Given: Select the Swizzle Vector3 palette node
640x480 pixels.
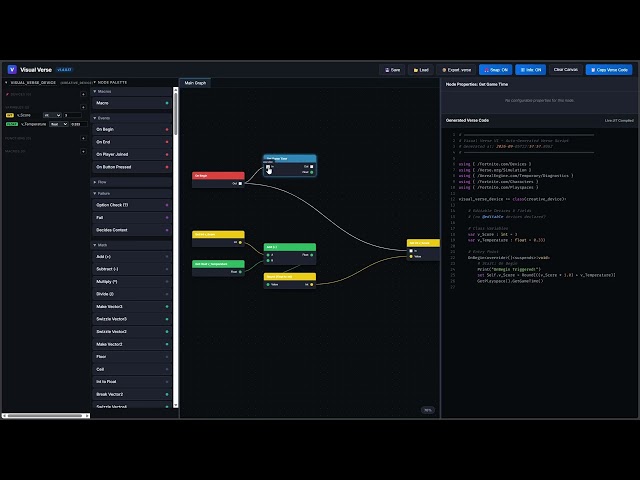Looking at the screenshot, I should 131,320.
